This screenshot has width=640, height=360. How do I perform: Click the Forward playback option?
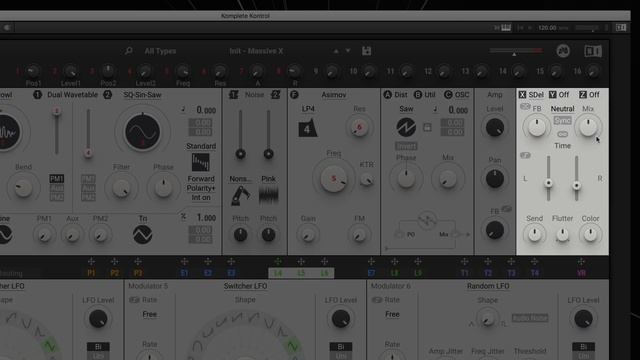[201, 179]
